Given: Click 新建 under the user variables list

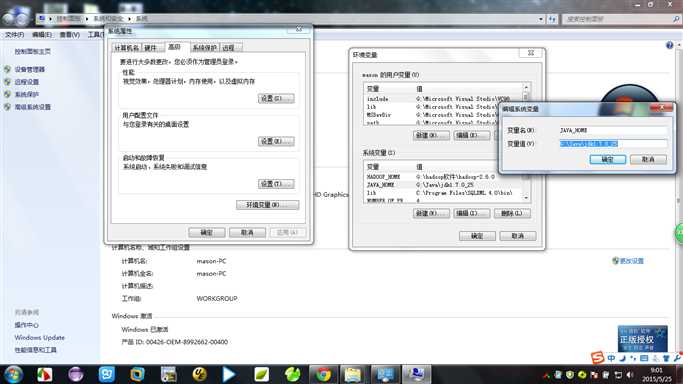Looking at the screenshot, I should coord(431,135).
